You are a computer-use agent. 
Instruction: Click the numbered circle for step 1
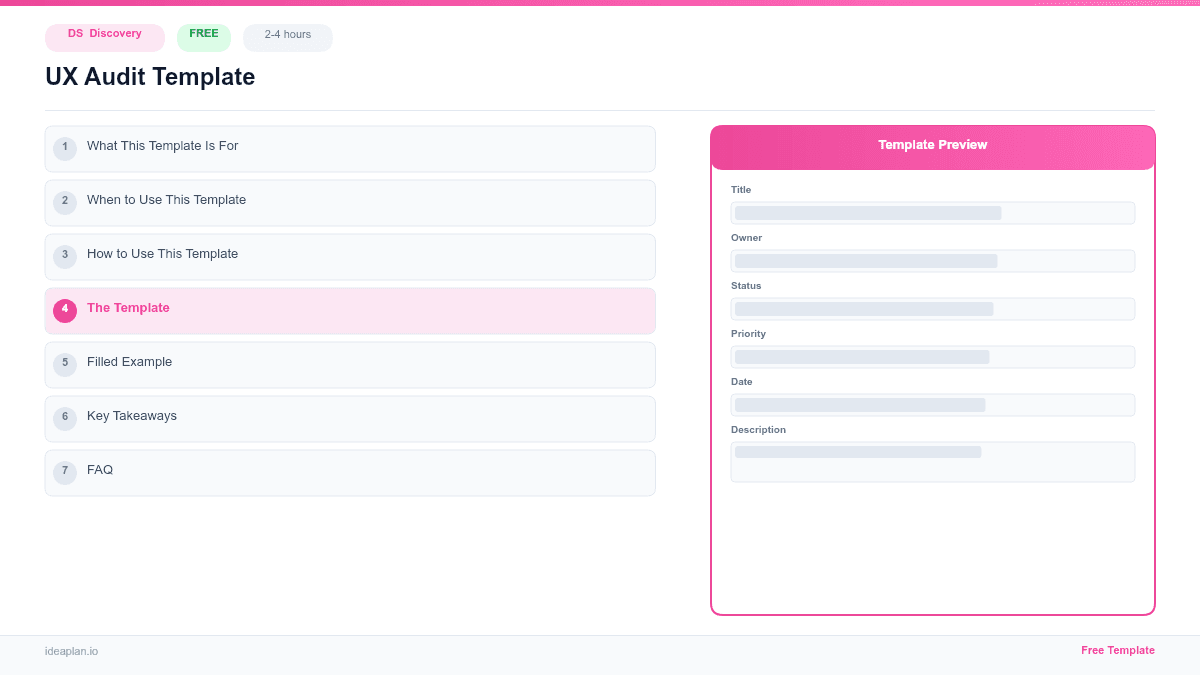[x=65, y=148]
